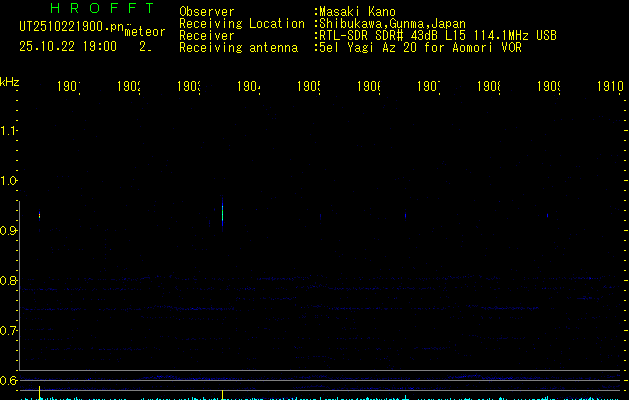
Task: Click the 0.7 kHz frequency tick
Action: click(10, 330)
